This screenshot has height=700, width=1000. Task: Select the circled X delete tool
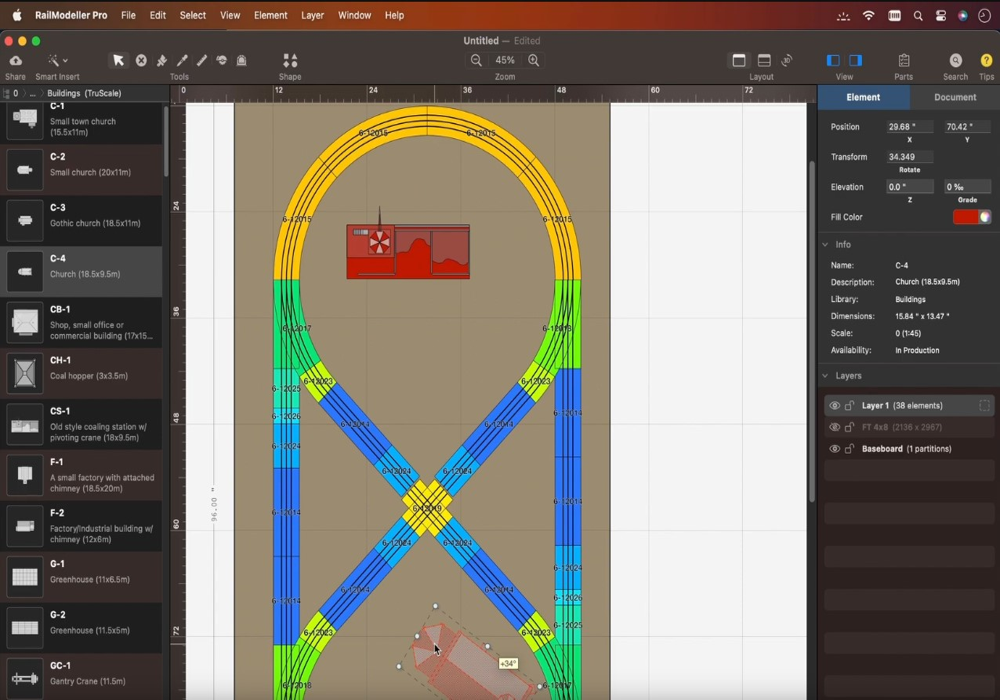pos(141,61)
